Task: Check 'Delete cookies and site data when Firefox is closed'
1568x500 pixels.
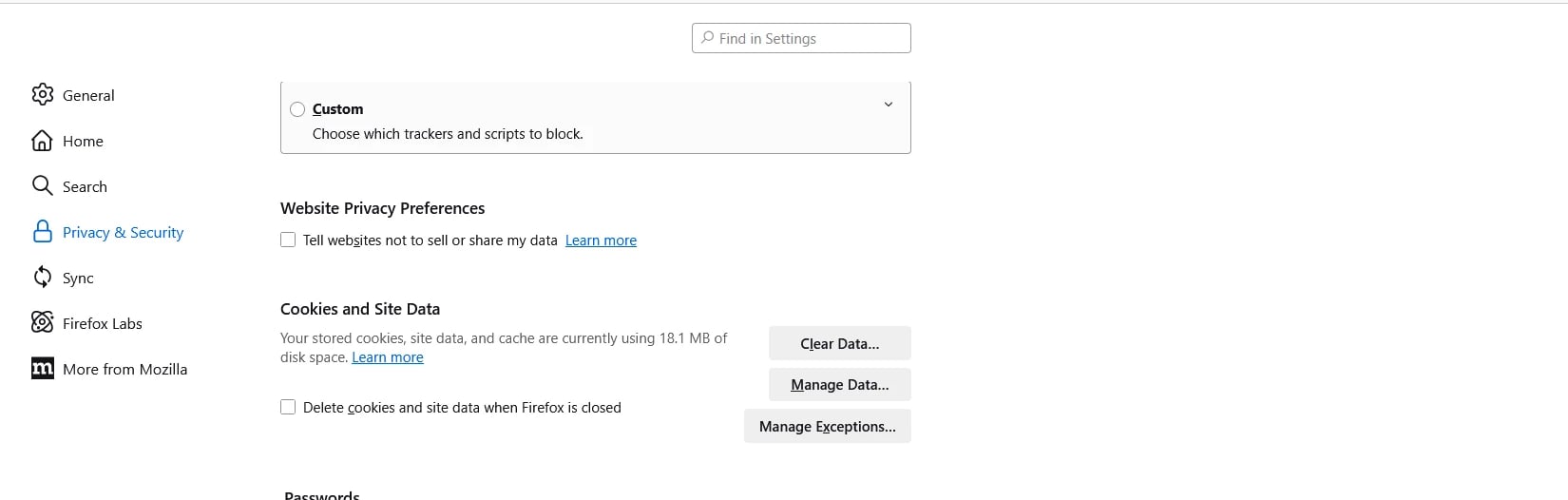Action: pos(288,407)
